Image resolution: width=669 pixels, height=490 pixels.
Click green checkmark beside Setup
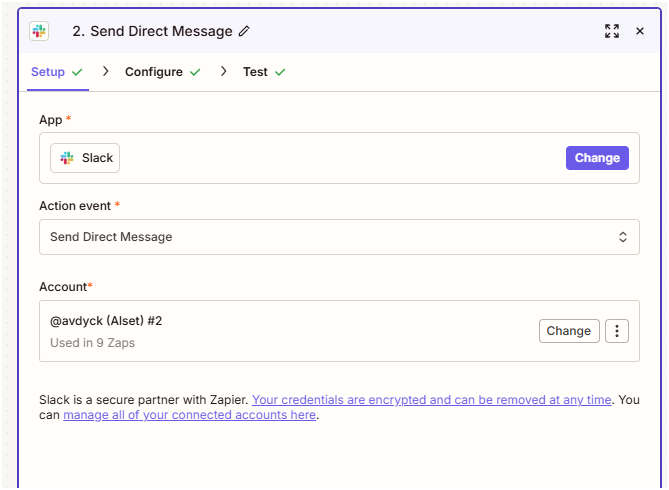tap(77, 72)
